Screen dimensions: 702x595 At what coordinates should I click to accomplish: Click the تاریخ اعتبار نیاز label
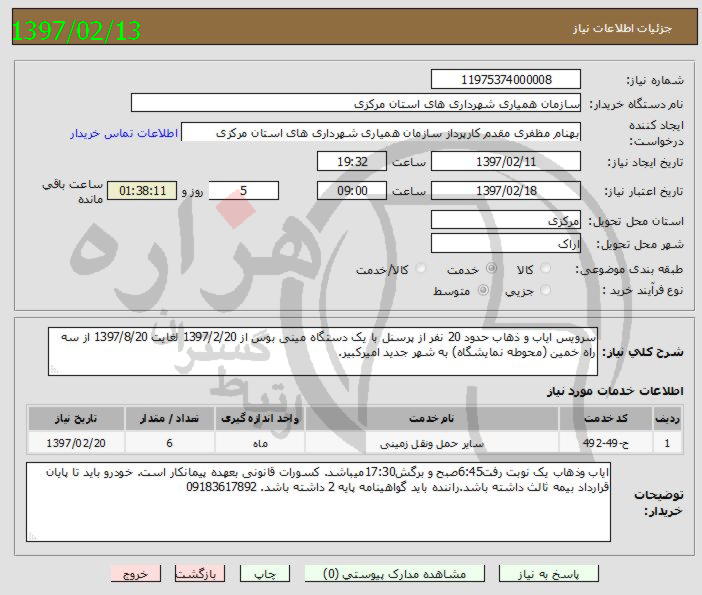pyautogui.click(x=644, y=191)
